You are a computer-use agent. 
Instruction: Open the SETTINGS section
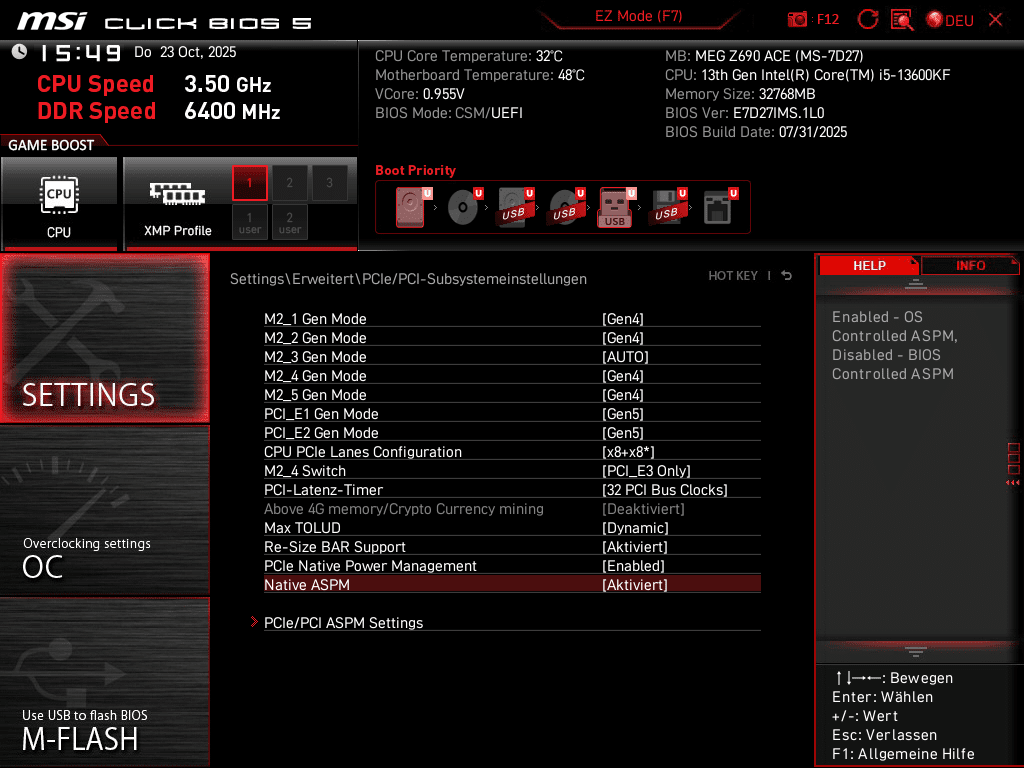[x=104, y=338]
